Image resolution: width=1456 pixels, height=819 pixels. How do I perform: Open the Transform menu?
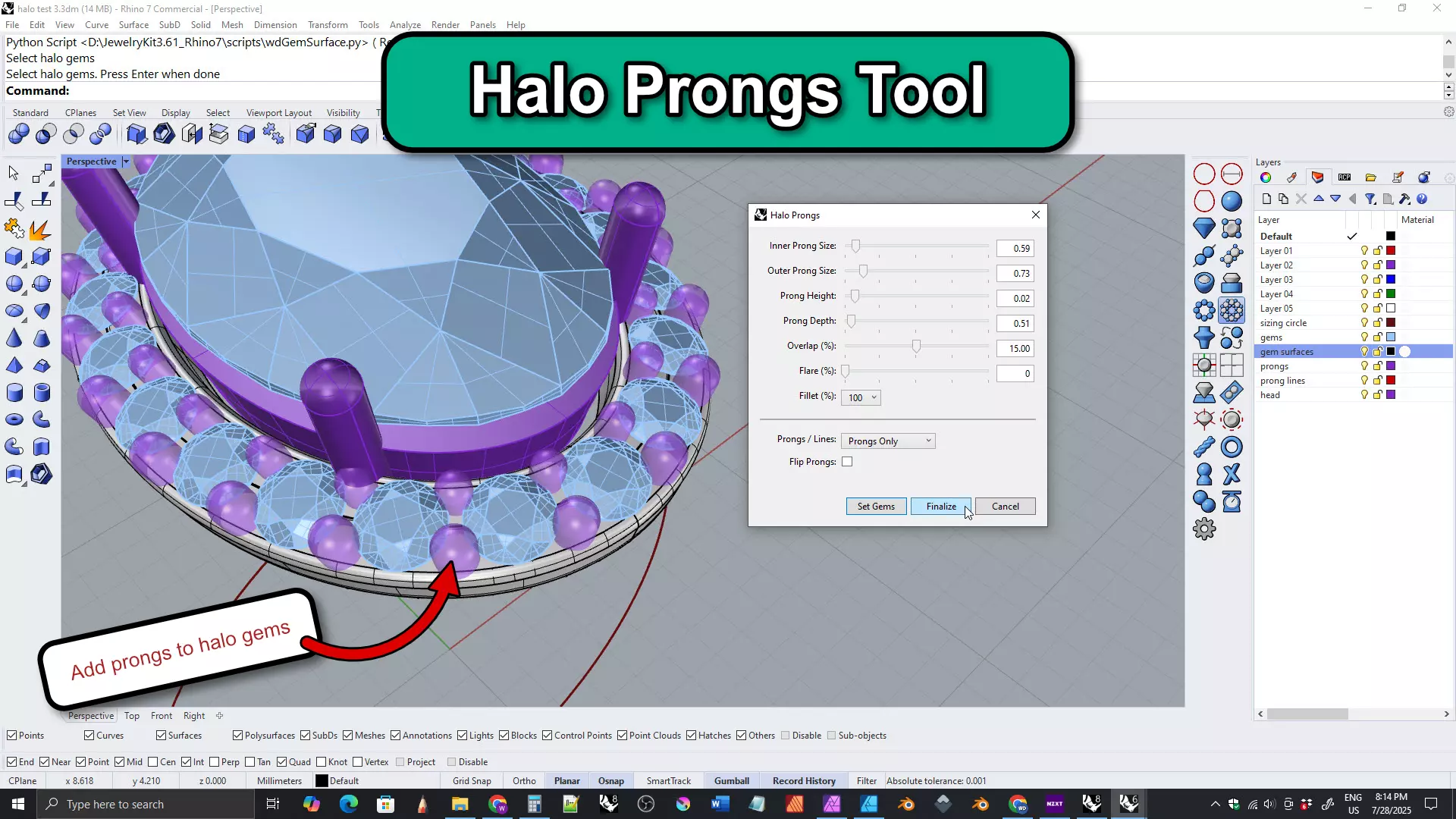click(327, 24)
